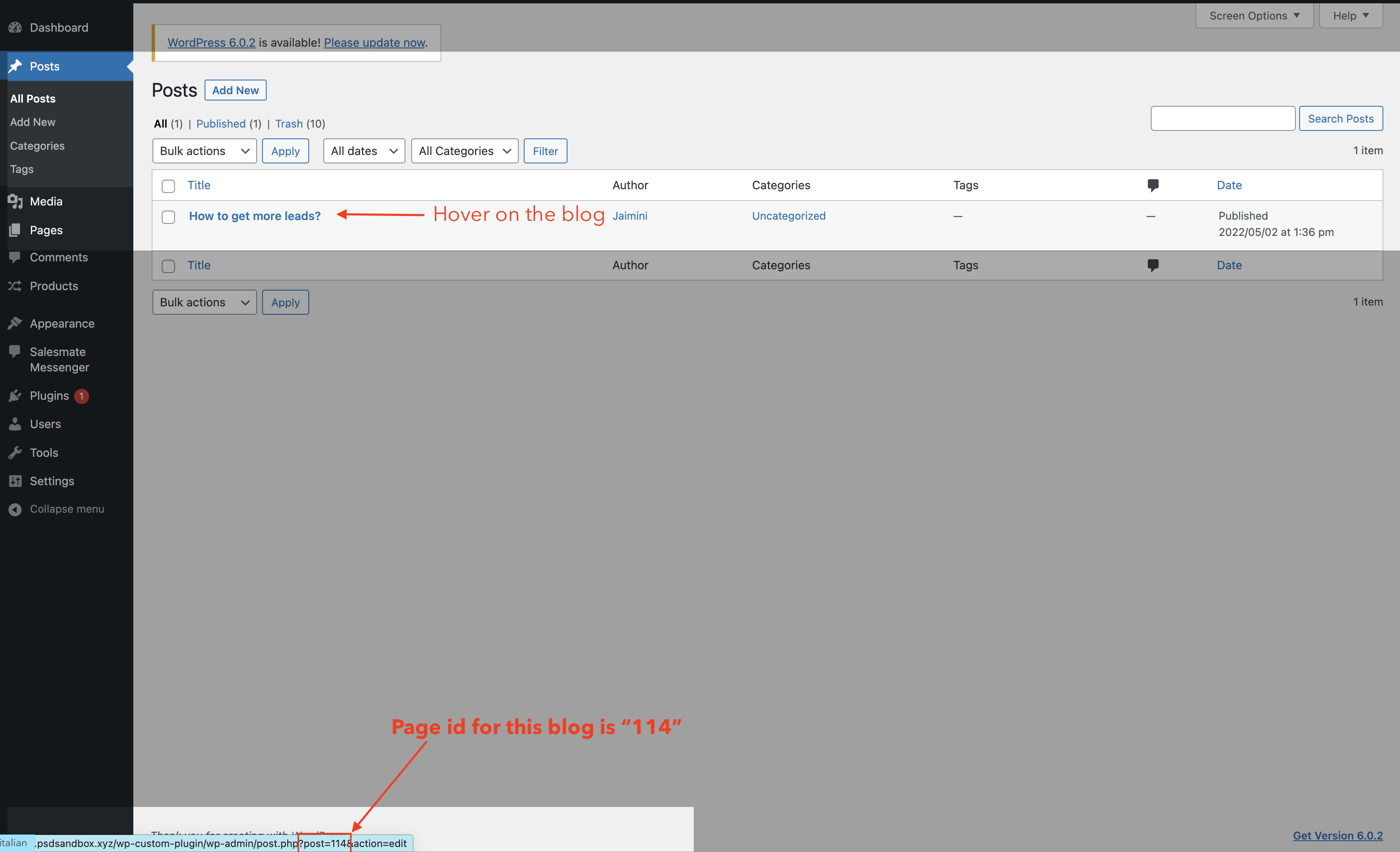Viewport: 1400px width, 852px height.
Task: Open the All Categories dropdown
Action: [x=464, y=151]
